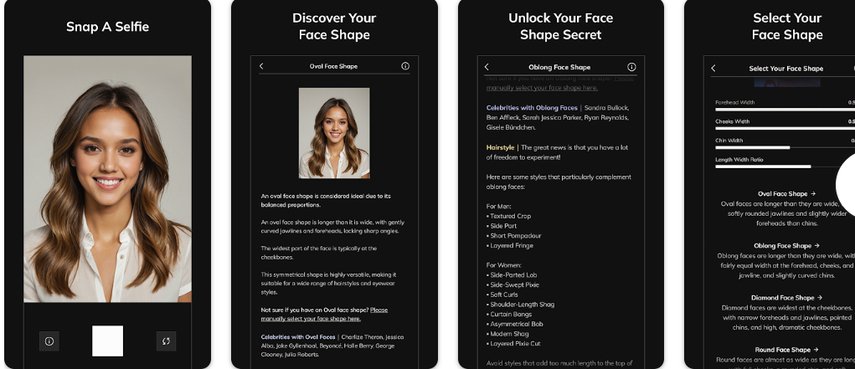Viewport: 855px width, 369px height.
Task: Adjust the Chin Width slider
Action: 785,148
